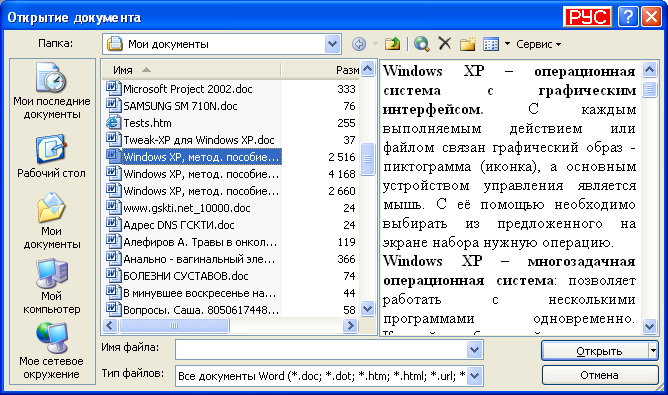Image resolution: width=668 pixels, height=395 pixels.
Task: Expand the Тип файлов dropdown
Action: click(474, 376)
